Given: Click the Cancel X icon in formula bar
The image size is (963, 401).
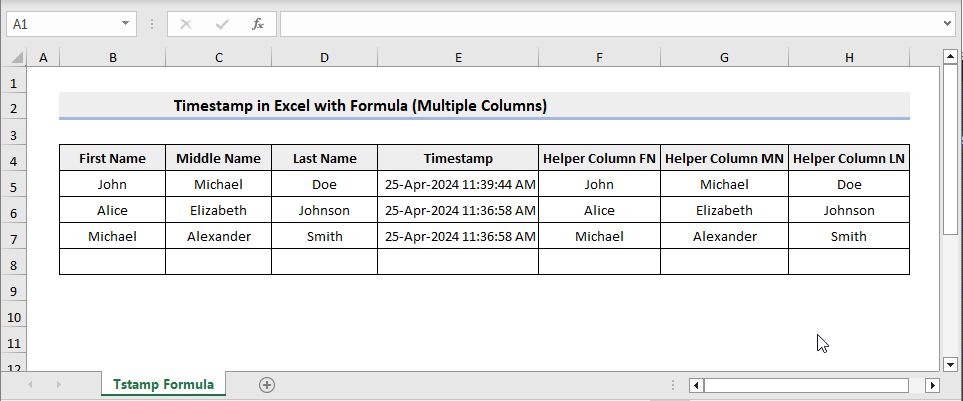Looking at the screenshot, I should (x=186, y=23).
